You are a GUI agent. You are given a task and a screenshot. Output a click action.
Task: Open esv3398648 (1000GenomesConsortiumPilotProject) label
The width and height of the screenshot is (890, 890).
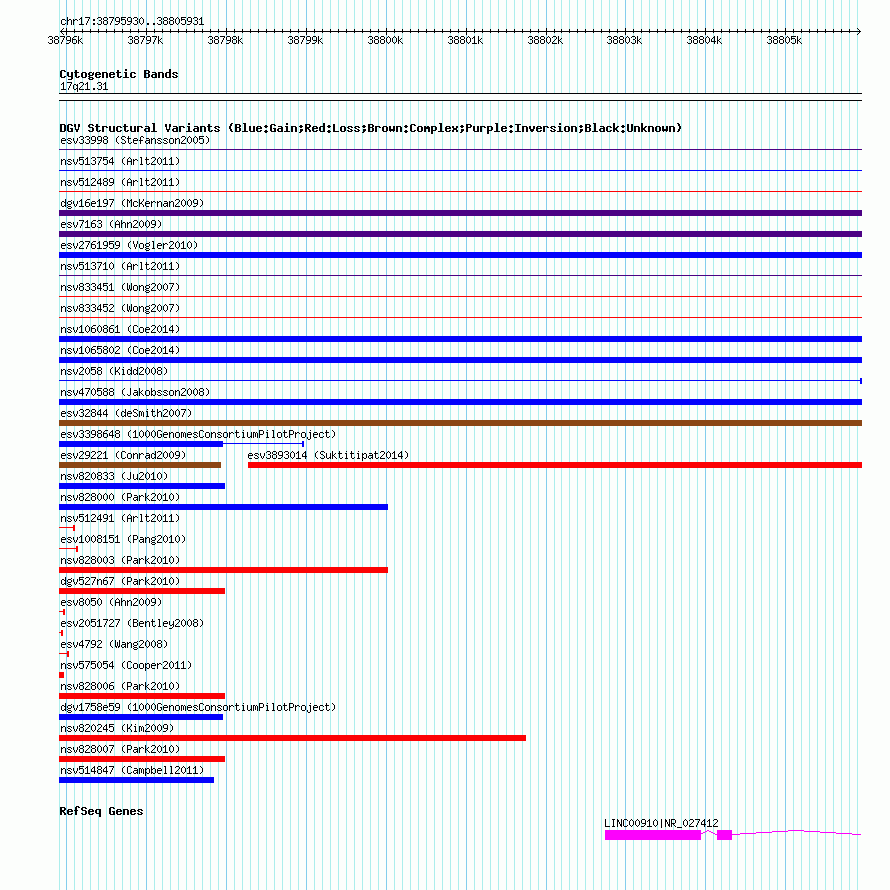pos(198,434)
